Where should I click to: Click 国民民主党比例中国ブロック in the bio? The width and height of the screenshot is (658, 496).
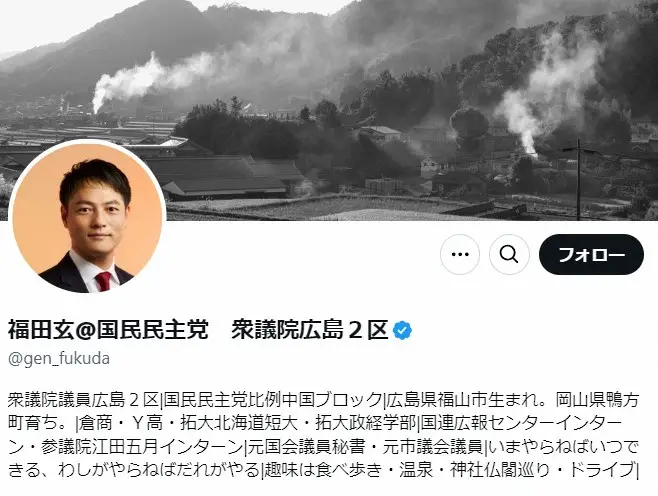[273, 400]
